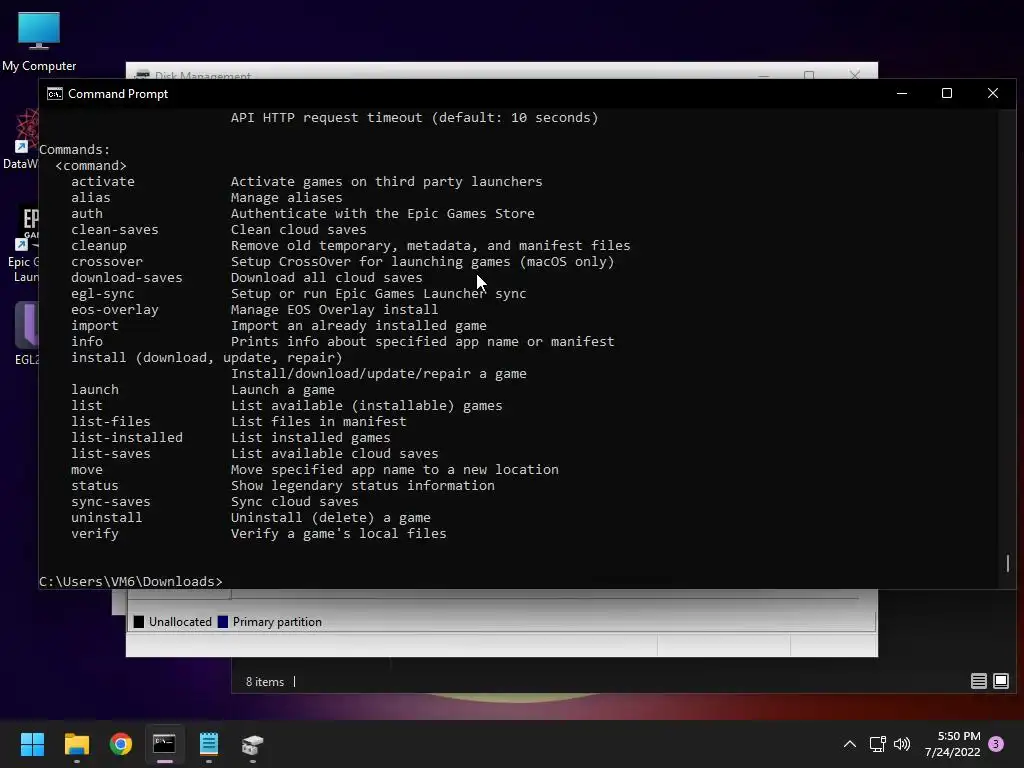Click 'API HTTP request timeout' text line

[x=414, y=118]
